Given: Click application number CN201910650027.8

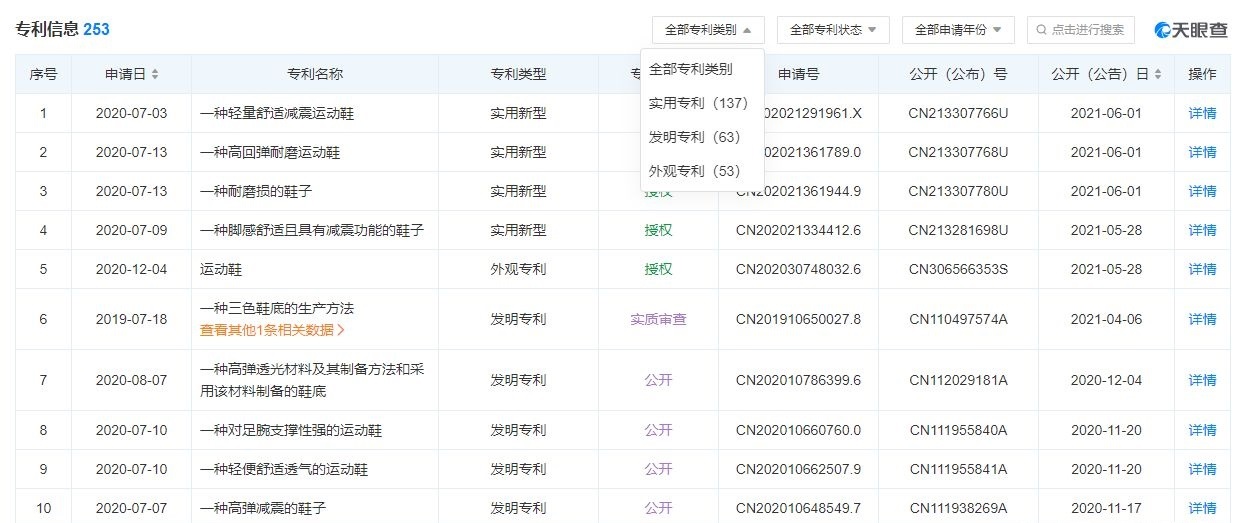Looking at the screenshot, I should 798,319.
